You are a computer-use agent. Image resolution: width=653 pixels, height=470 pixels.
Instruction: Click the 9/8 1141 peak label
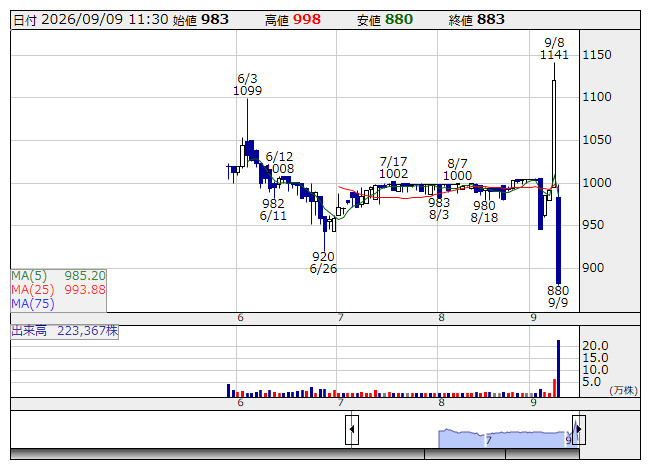pos(554,49)
